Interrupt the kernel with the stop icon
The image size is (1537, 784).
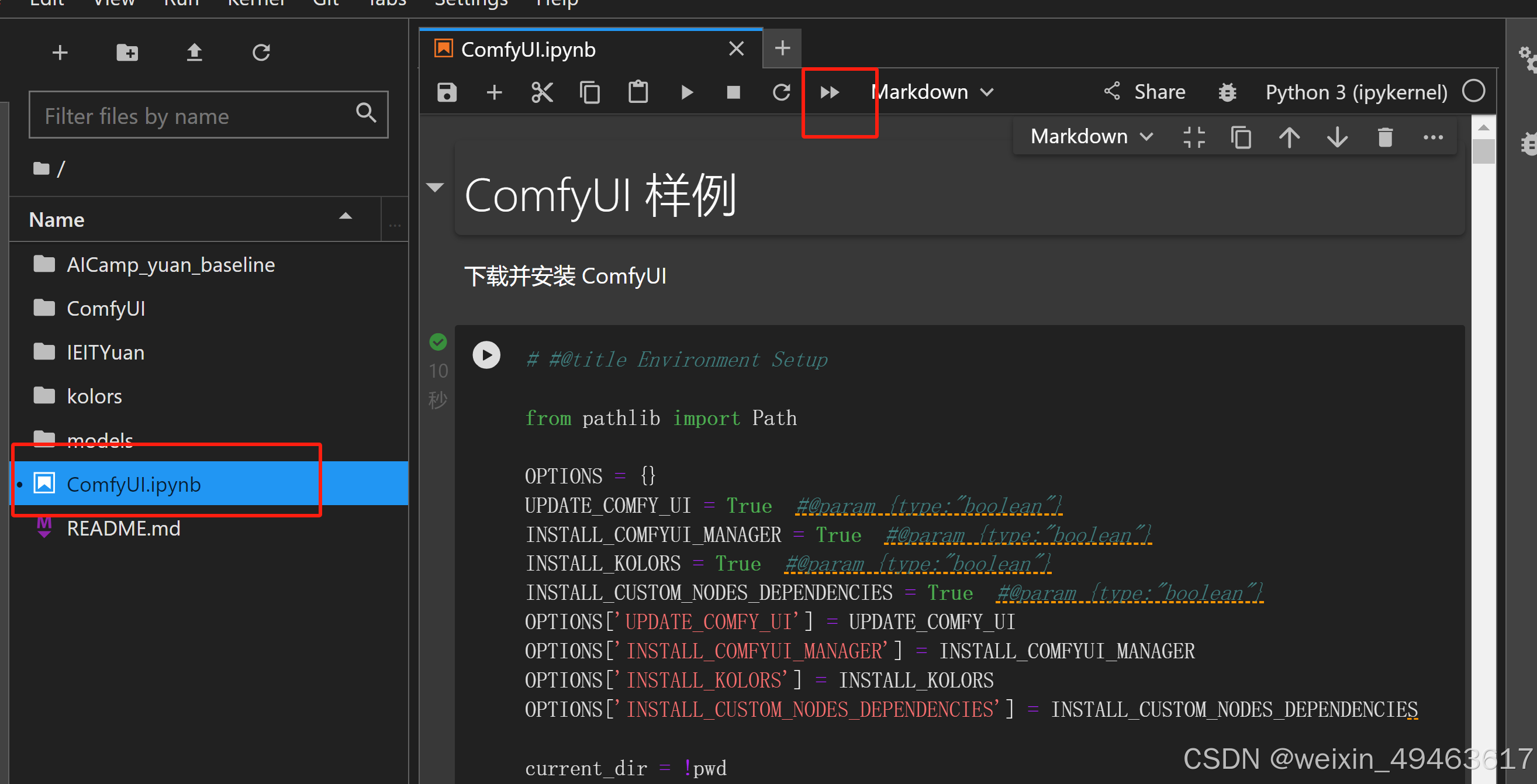733,92
